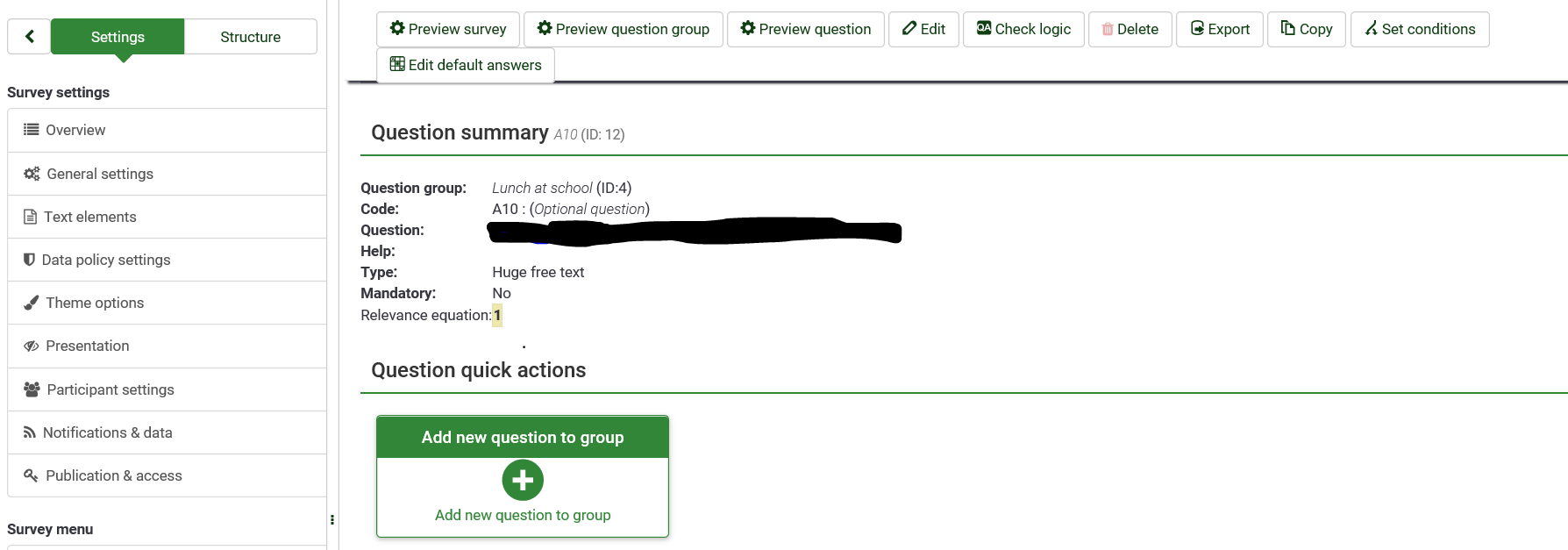The width and height of the screenshot is (1568, 550).
Task: Click the sidebar resize handle dots
Action: click(x=332, y=519)
